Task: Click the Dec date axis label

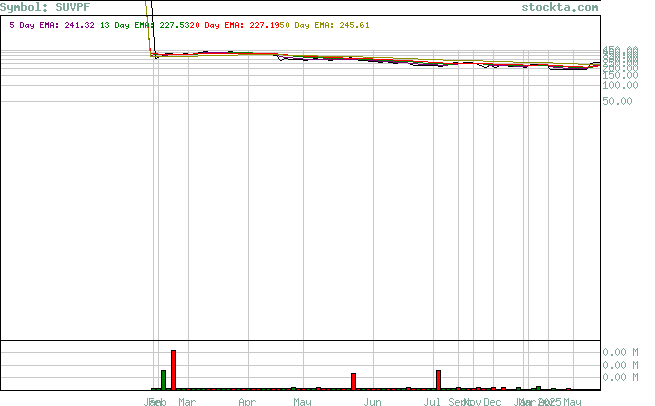Action: pos(492,401)
